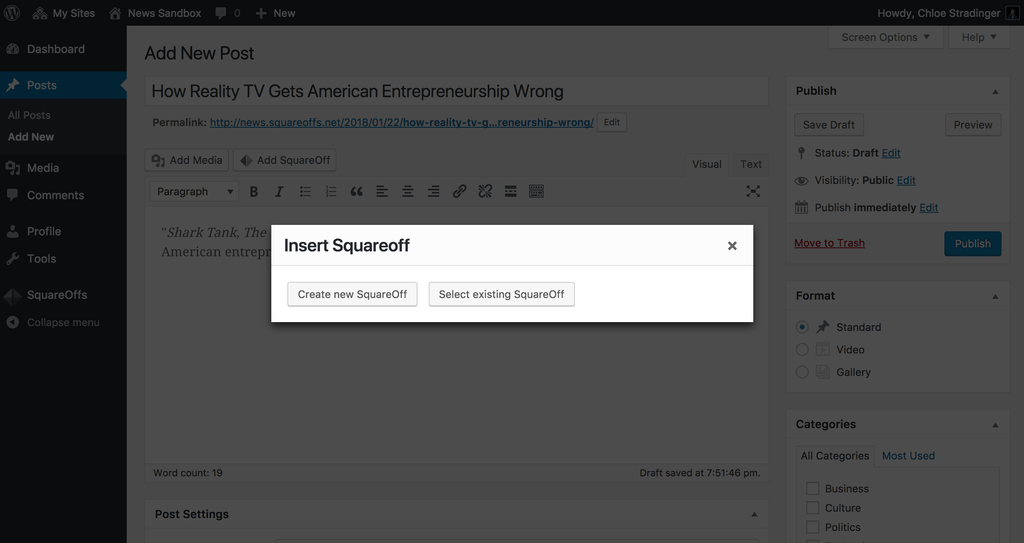Switch to the All Categories tab
Image resolution: width=1024 pixels, height=543 pixels.
[835, 456]
